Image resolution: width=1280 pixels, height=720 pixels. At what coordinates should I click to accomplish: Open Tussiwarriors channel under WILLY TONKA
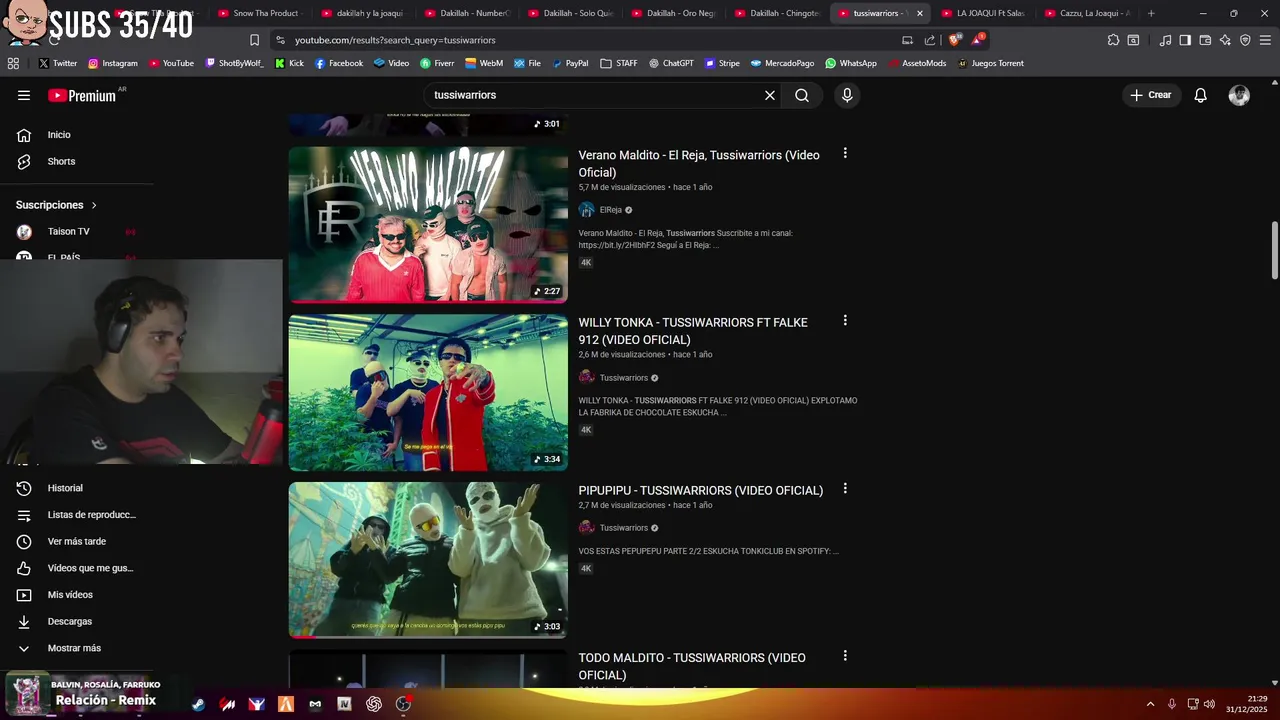624,378
